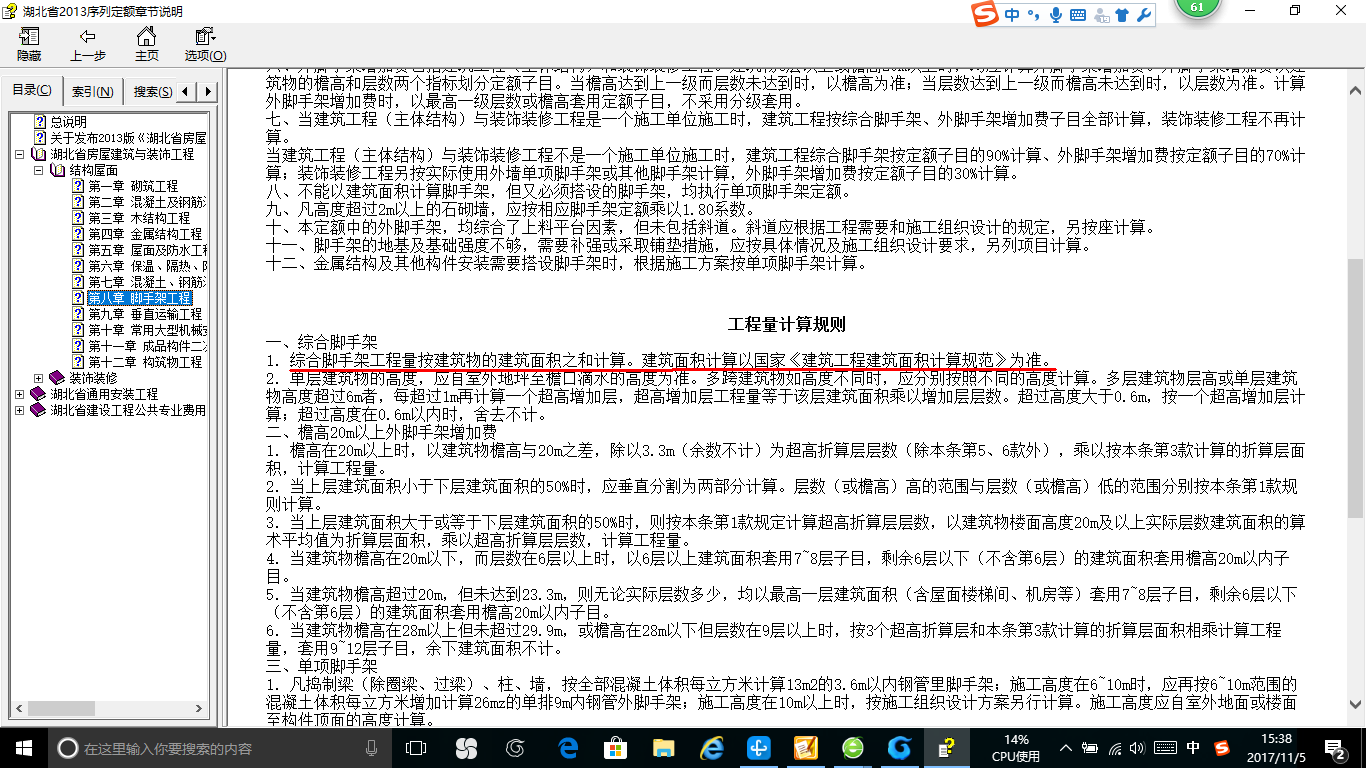Open 第五章 屋面及防水工程 topic
This screenshot has width=1366, height=768.
tap(147, 250)
